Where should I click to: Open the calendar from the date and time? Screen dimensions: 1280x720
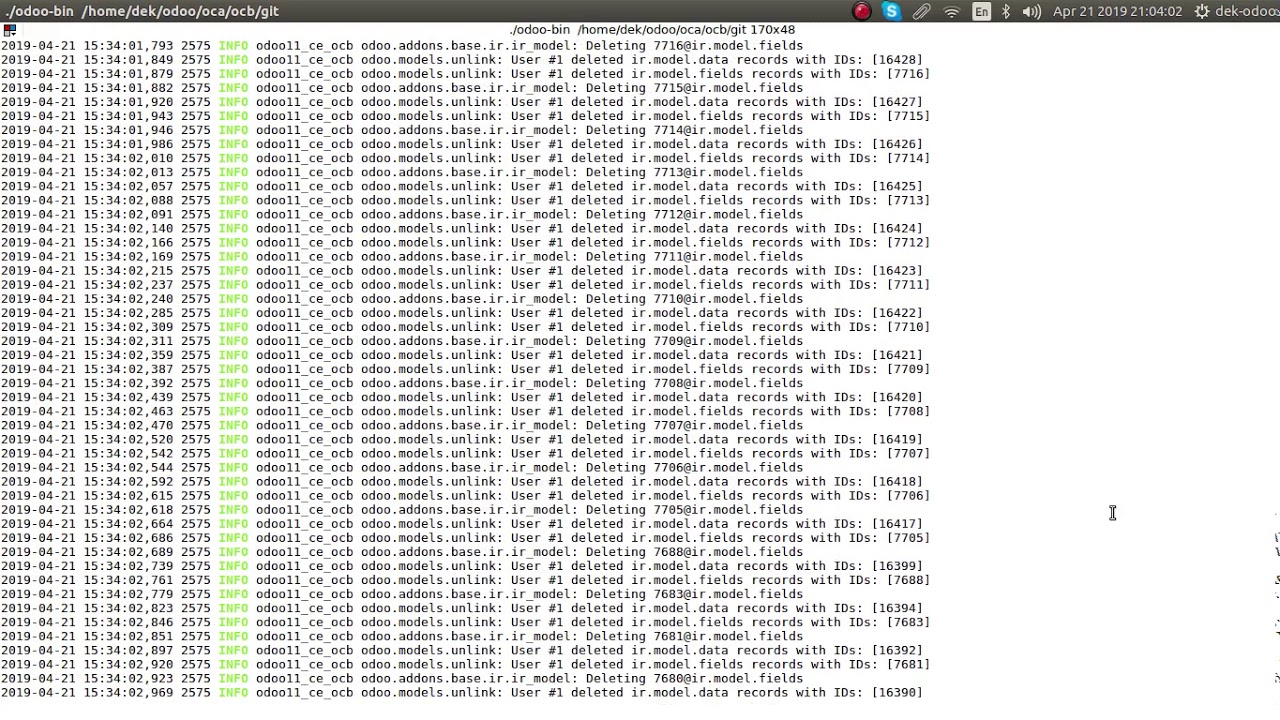(1118, 12)
